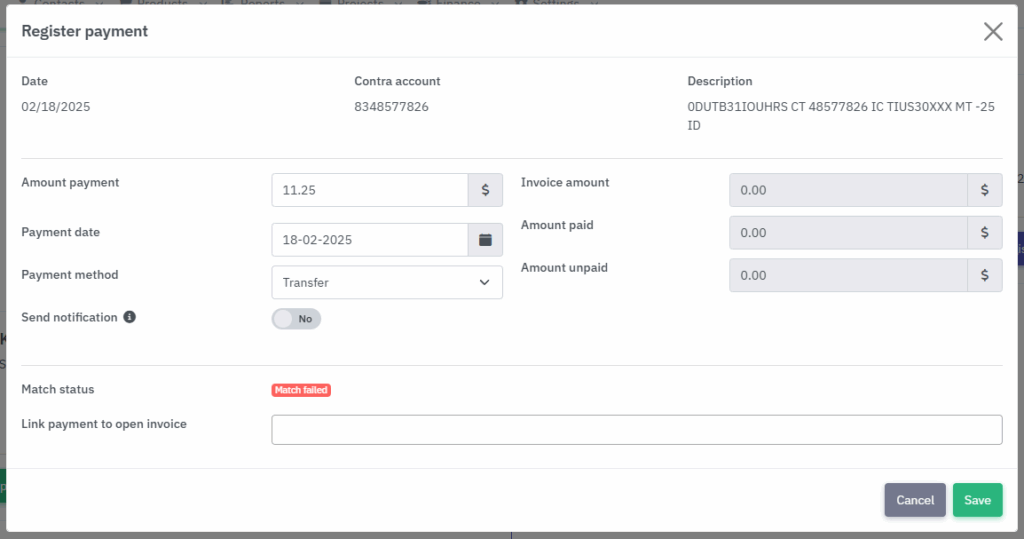
Task: Click the Send notification info icon
Action: (129, 317)
